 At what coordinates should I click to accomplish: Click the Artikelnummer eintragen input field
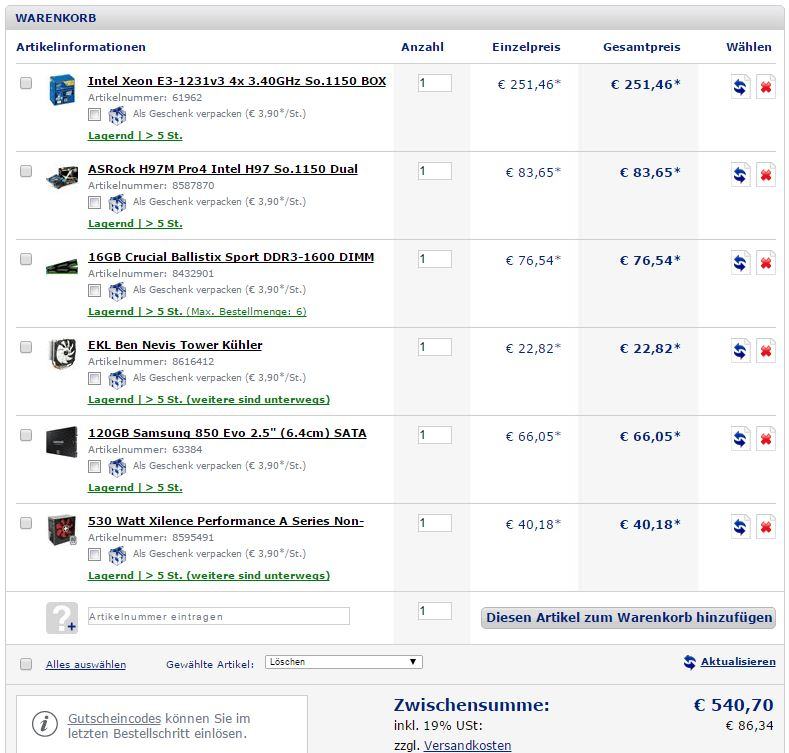[219, 616]
